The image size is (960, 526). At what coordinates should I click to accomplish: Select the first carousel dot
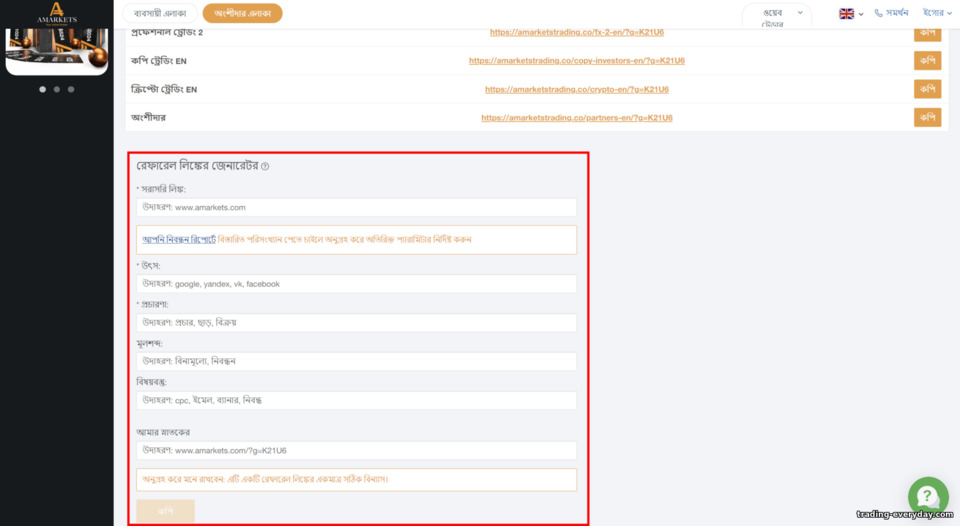42,89
